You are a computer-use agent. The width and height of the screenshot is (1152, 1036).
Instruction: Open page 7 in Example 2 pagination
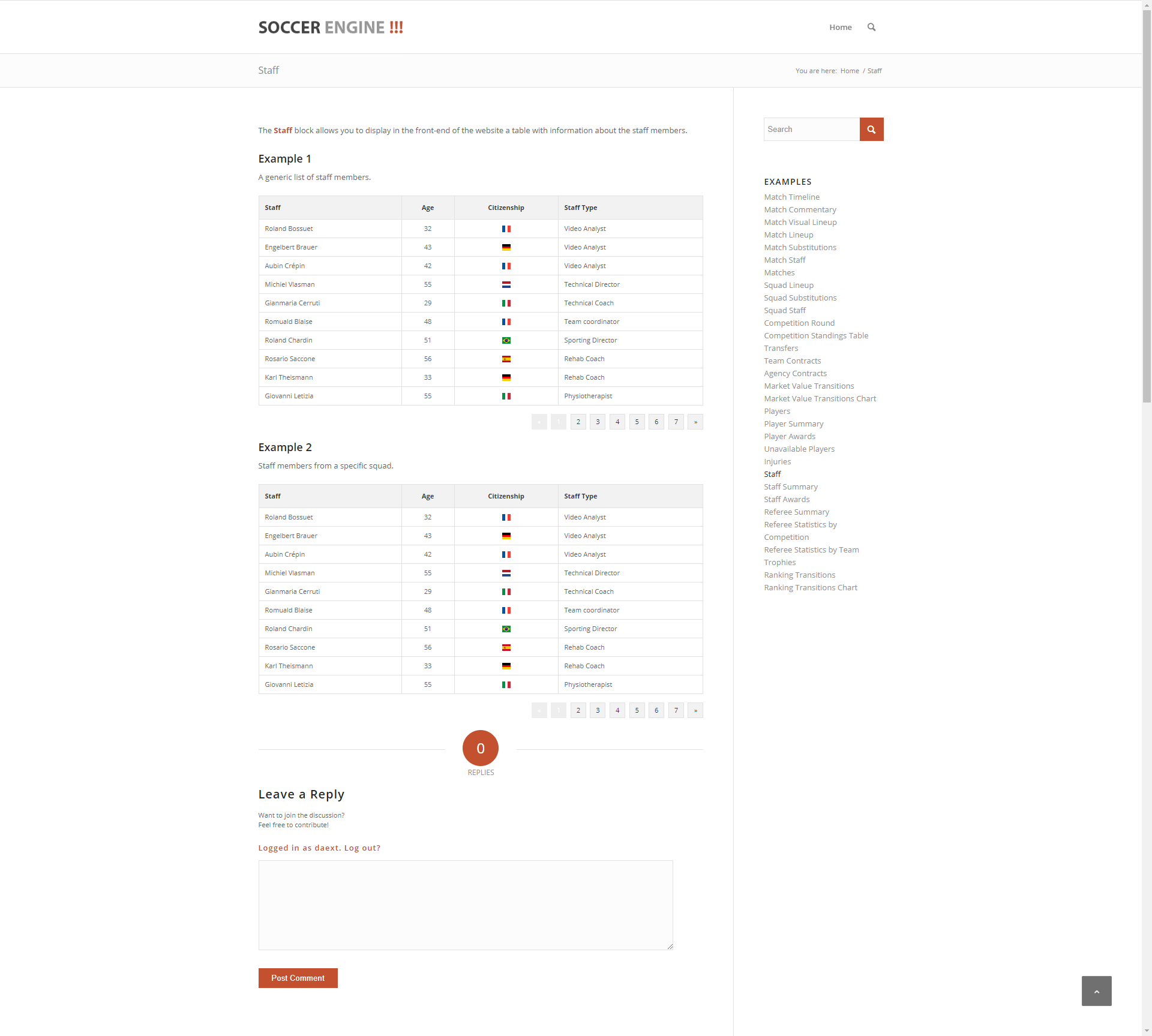(676, 711)
